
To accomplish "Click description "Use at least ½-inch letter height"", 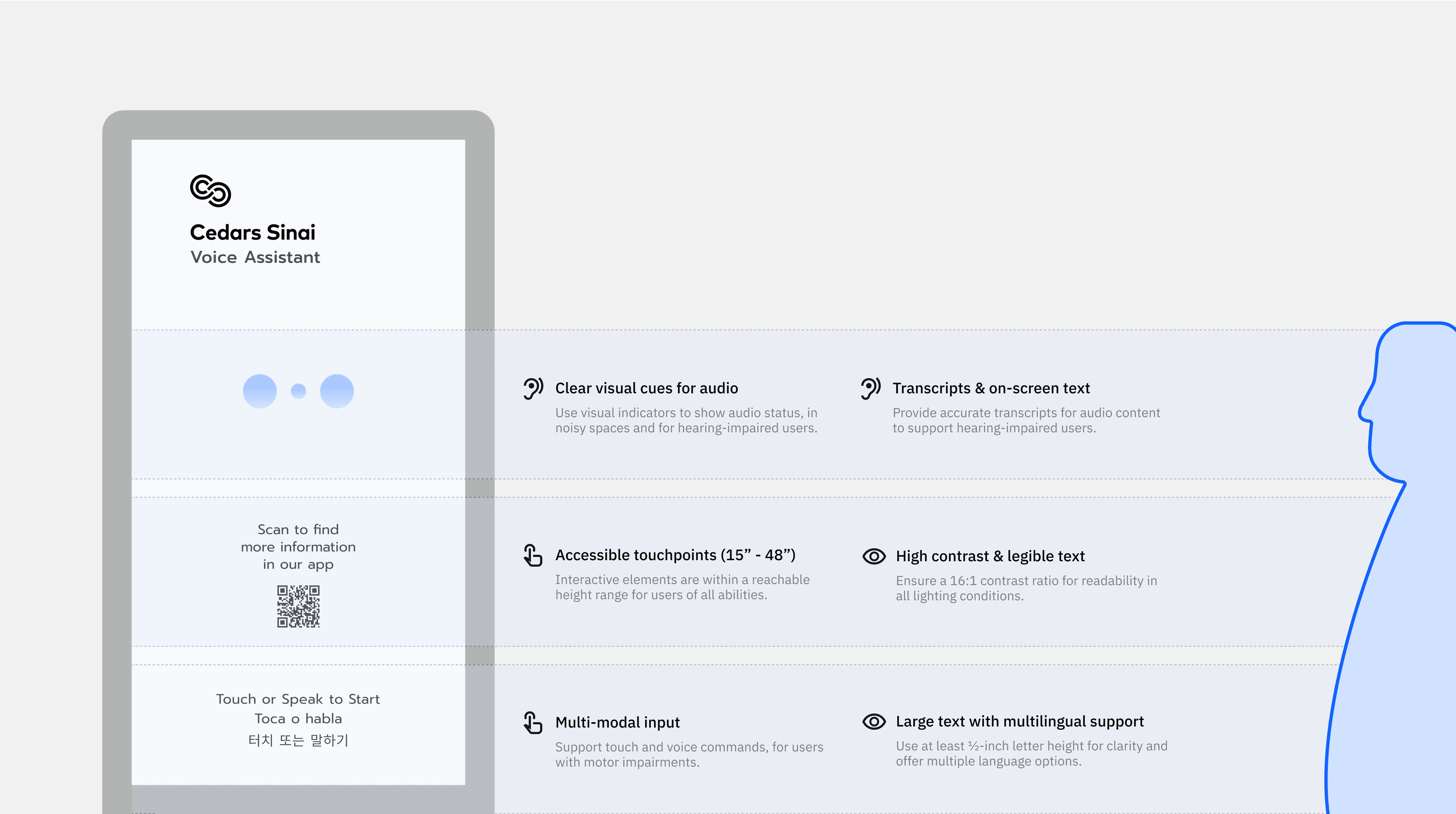I will [x=1032, y=753].
